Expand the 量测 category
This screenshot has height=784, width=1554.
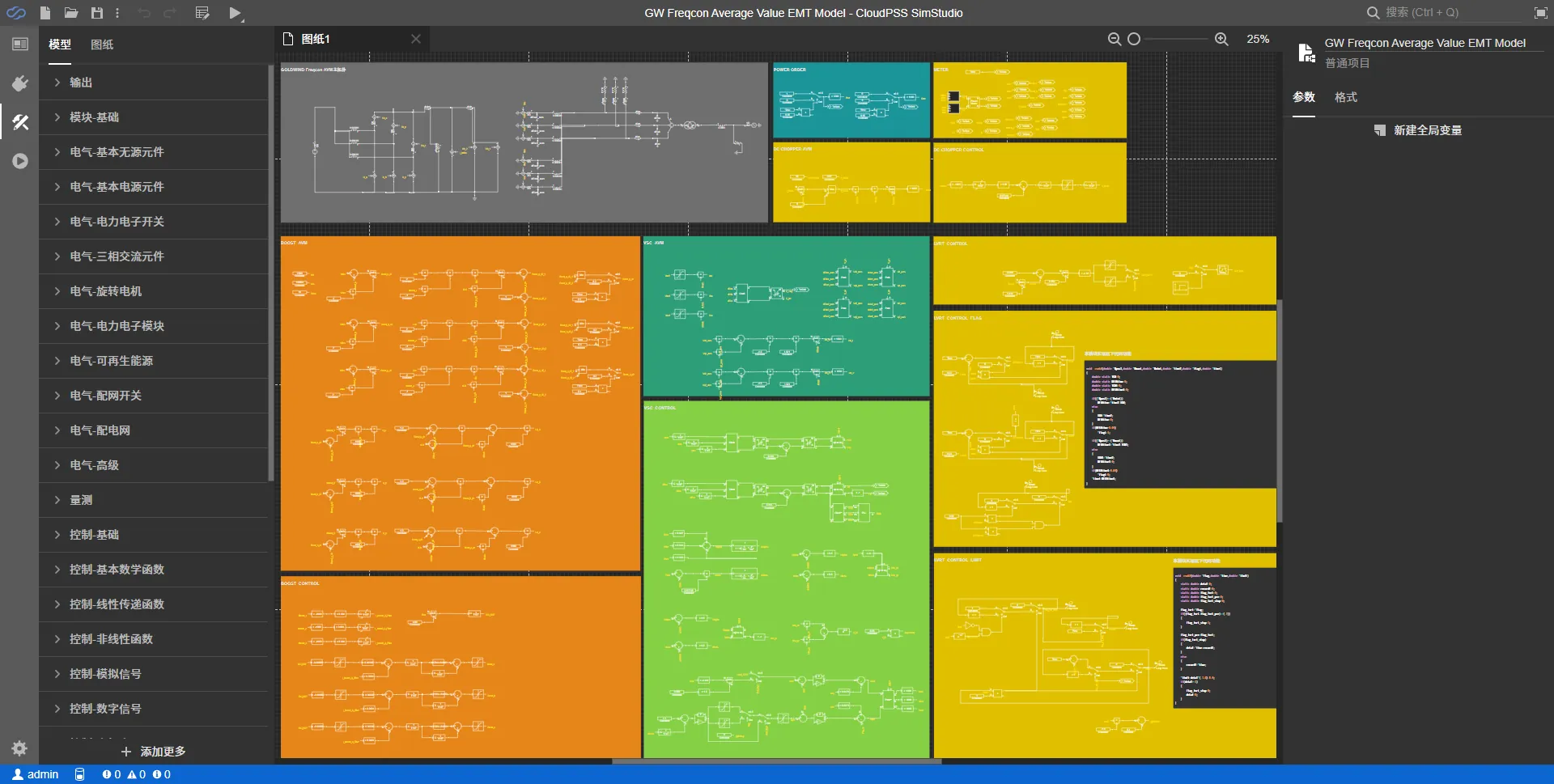coord(154,500)
